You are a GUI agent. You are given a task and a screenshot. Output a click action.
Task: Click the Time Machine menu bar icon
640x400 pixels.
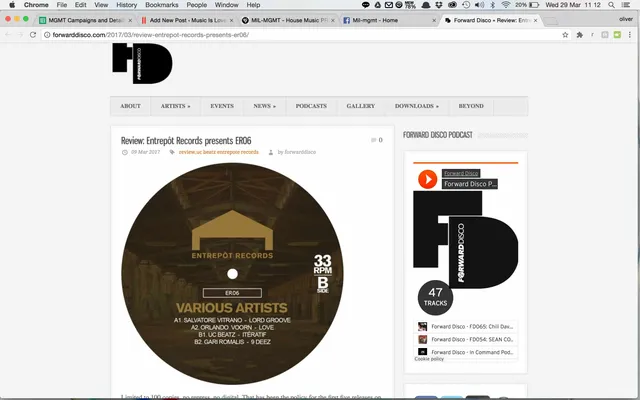point(466,5)
